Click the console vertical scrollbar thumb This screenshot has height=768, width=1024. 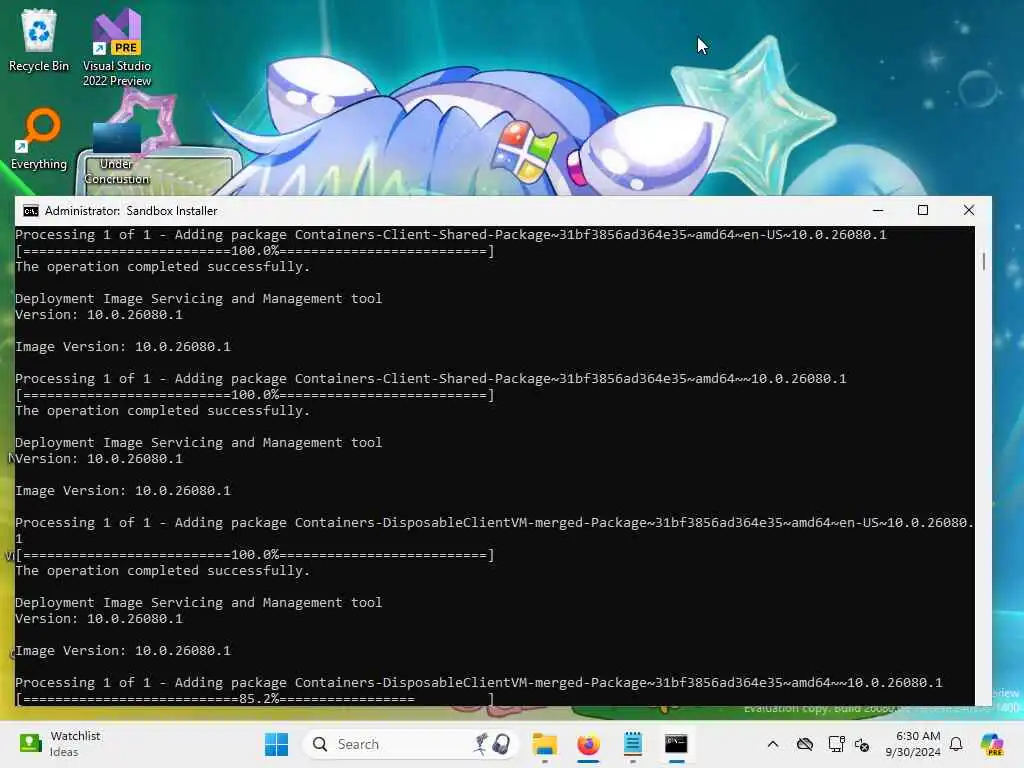point(984,261)
